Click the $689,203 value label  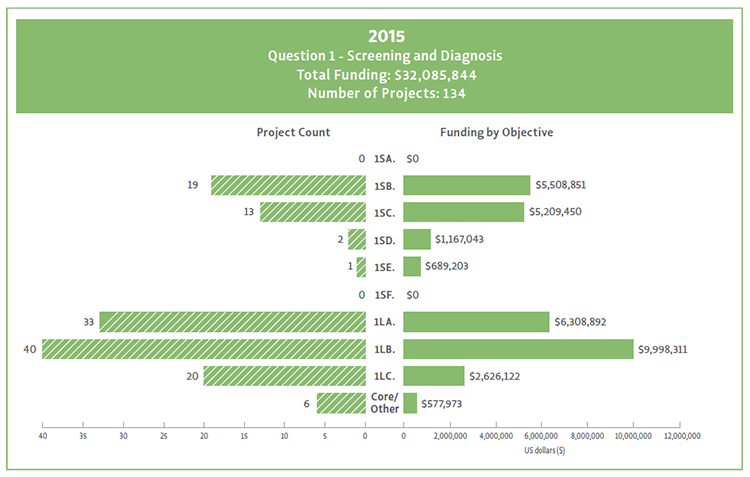point(448,267)
